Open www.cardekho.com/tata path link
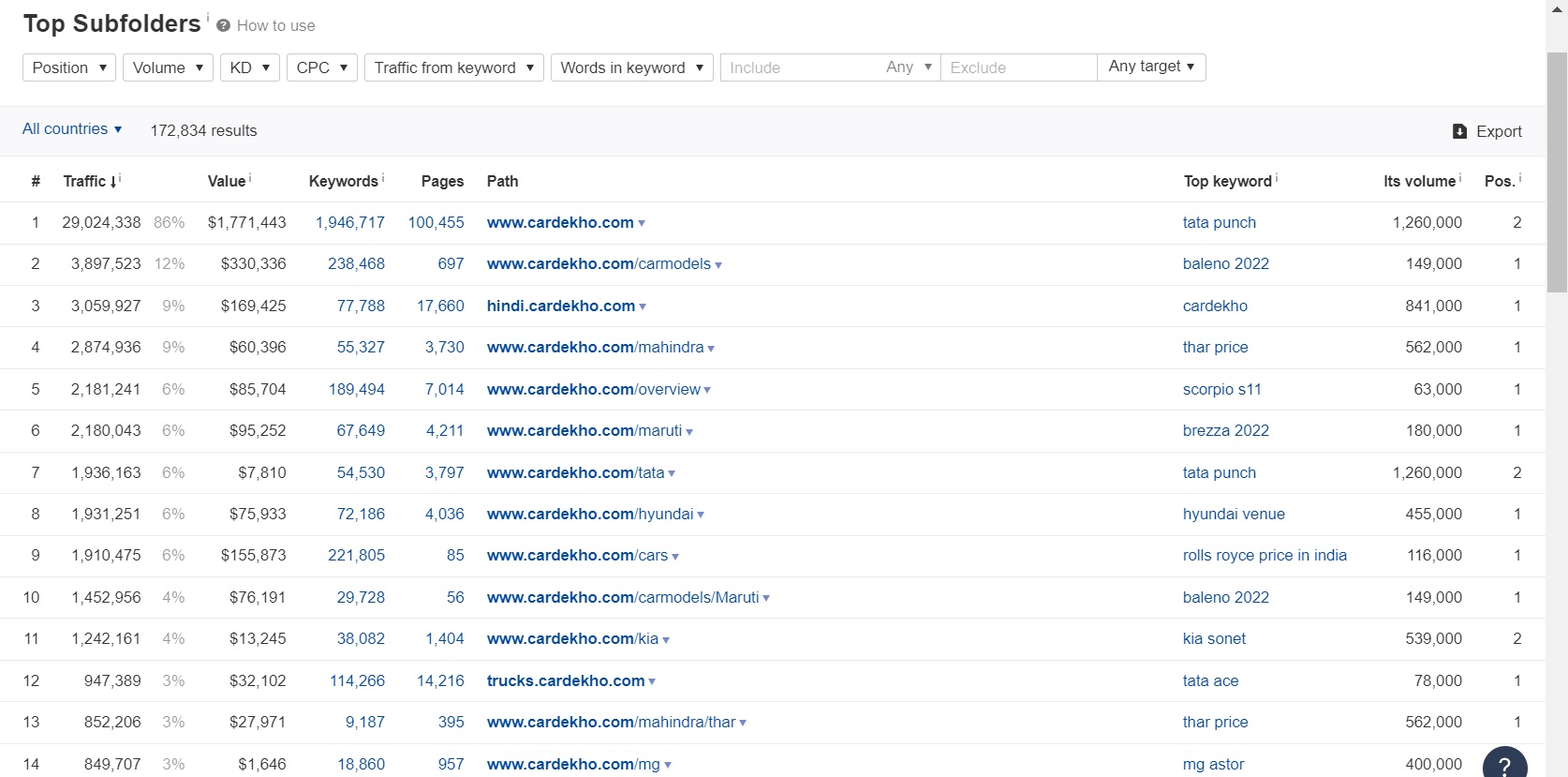Viewport: 1568px width, 777px height. (576, 472)
